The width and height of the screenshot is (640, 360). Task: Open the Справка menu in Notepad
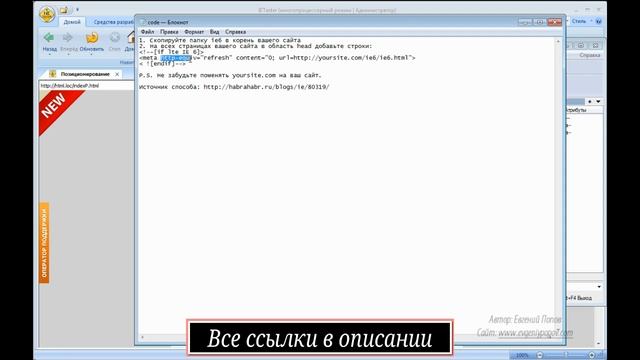[x=236, y=32]
